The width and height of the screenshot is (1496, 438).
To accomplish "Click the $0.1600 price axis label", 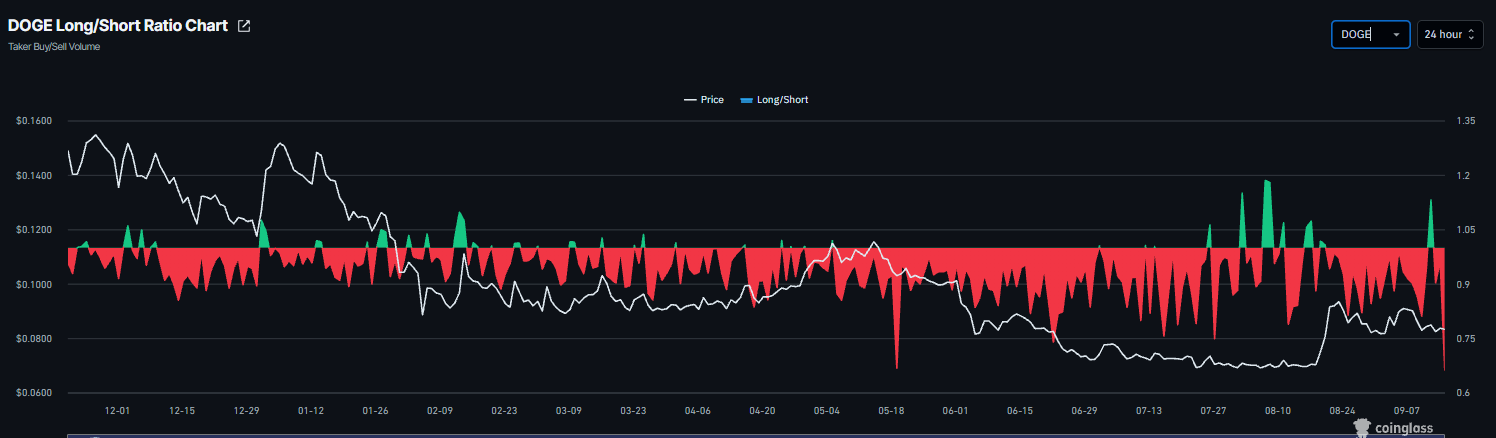I will click(x=34, y=121).
